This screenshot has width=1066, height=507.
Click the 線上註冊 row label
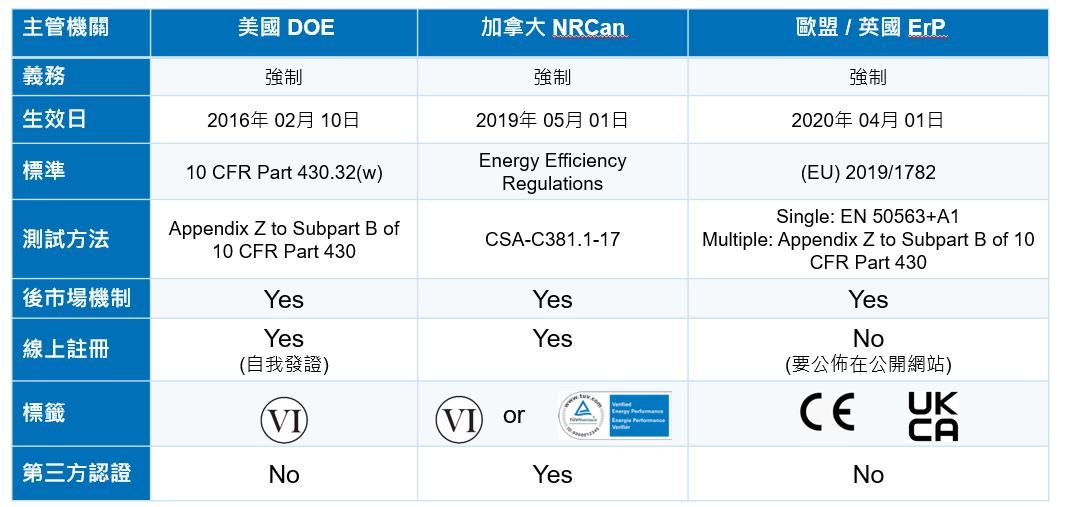point(81,349)
